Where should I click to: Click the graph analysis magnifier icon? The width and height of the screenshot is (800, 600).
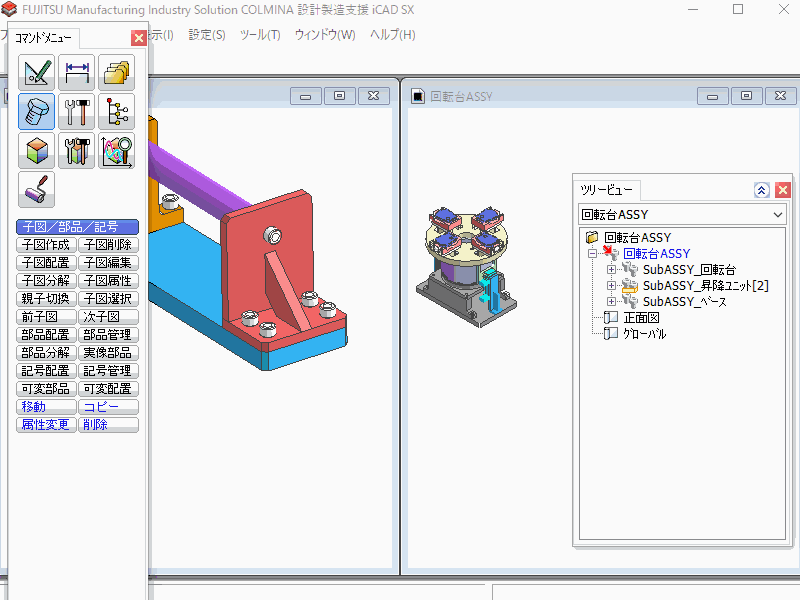117,150
